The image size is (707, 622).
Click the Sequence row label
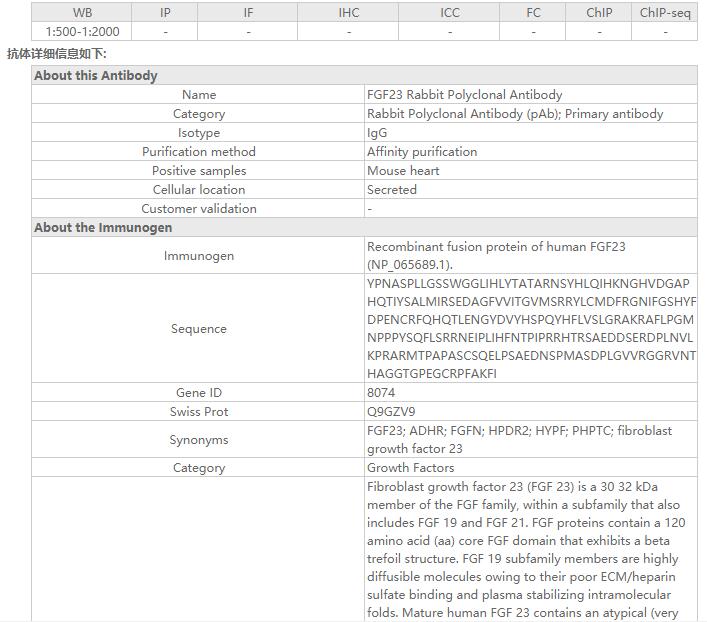click(x=199, y=329)
